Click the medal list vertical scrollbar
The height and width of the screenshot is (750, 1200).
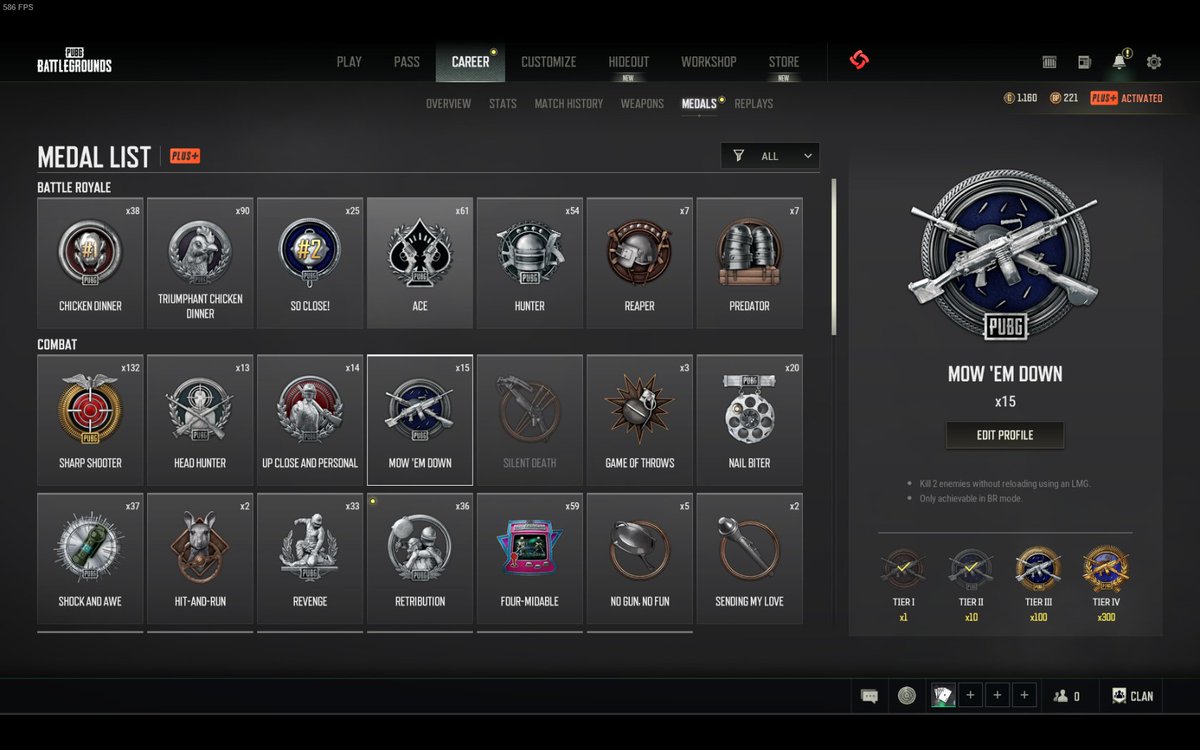[x=833, y=256]
